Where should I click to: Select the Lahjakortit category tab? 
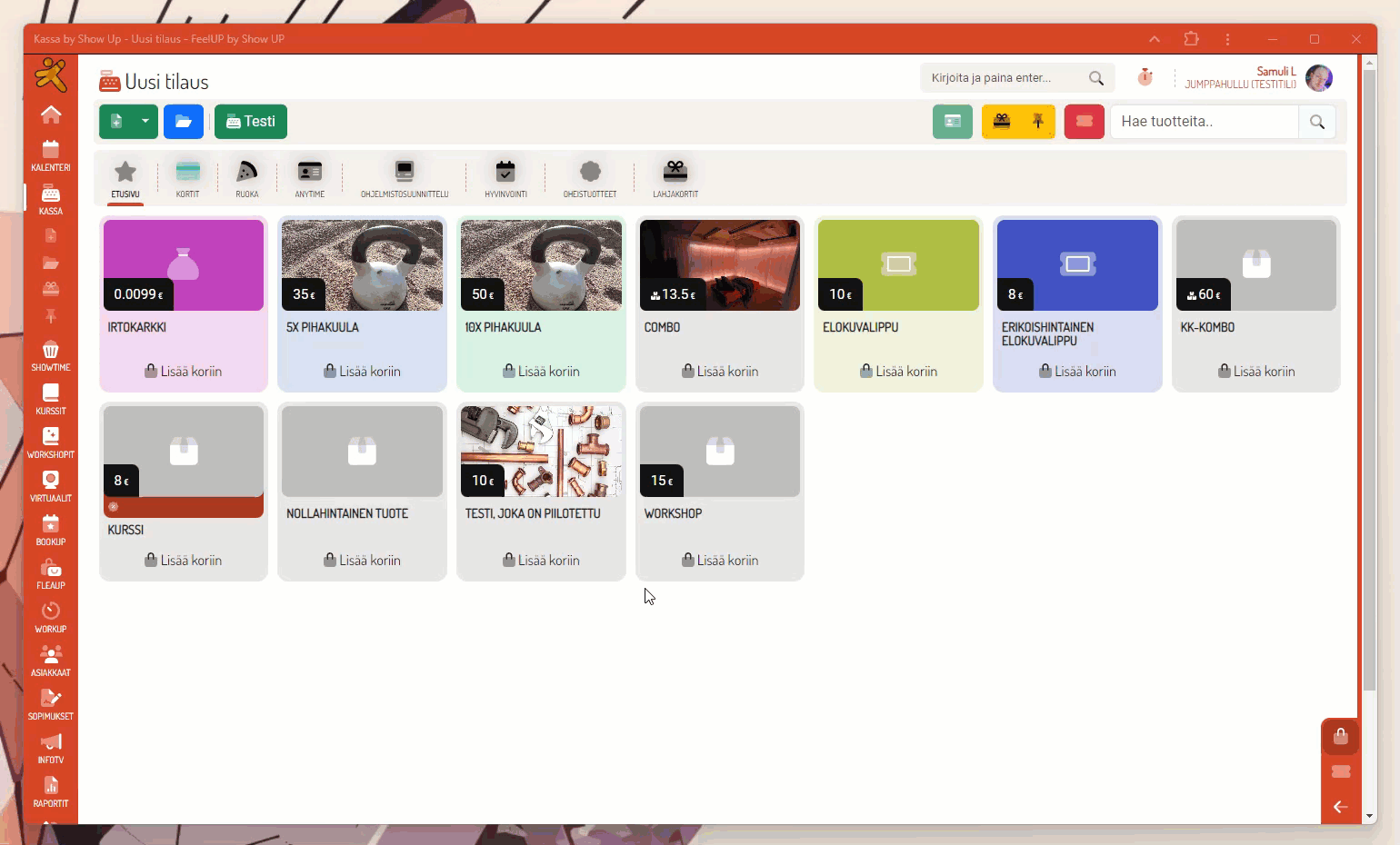(675, 178)
